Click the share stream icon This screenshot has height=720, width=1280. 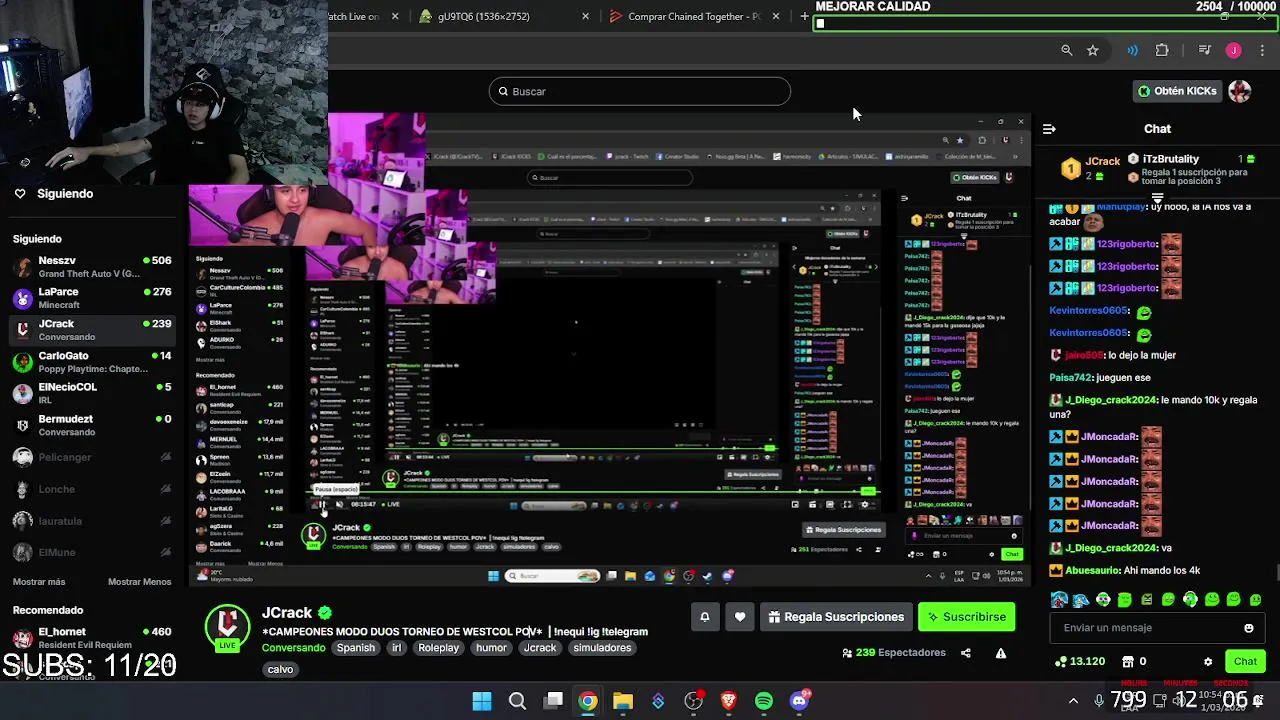pos(966,653)
